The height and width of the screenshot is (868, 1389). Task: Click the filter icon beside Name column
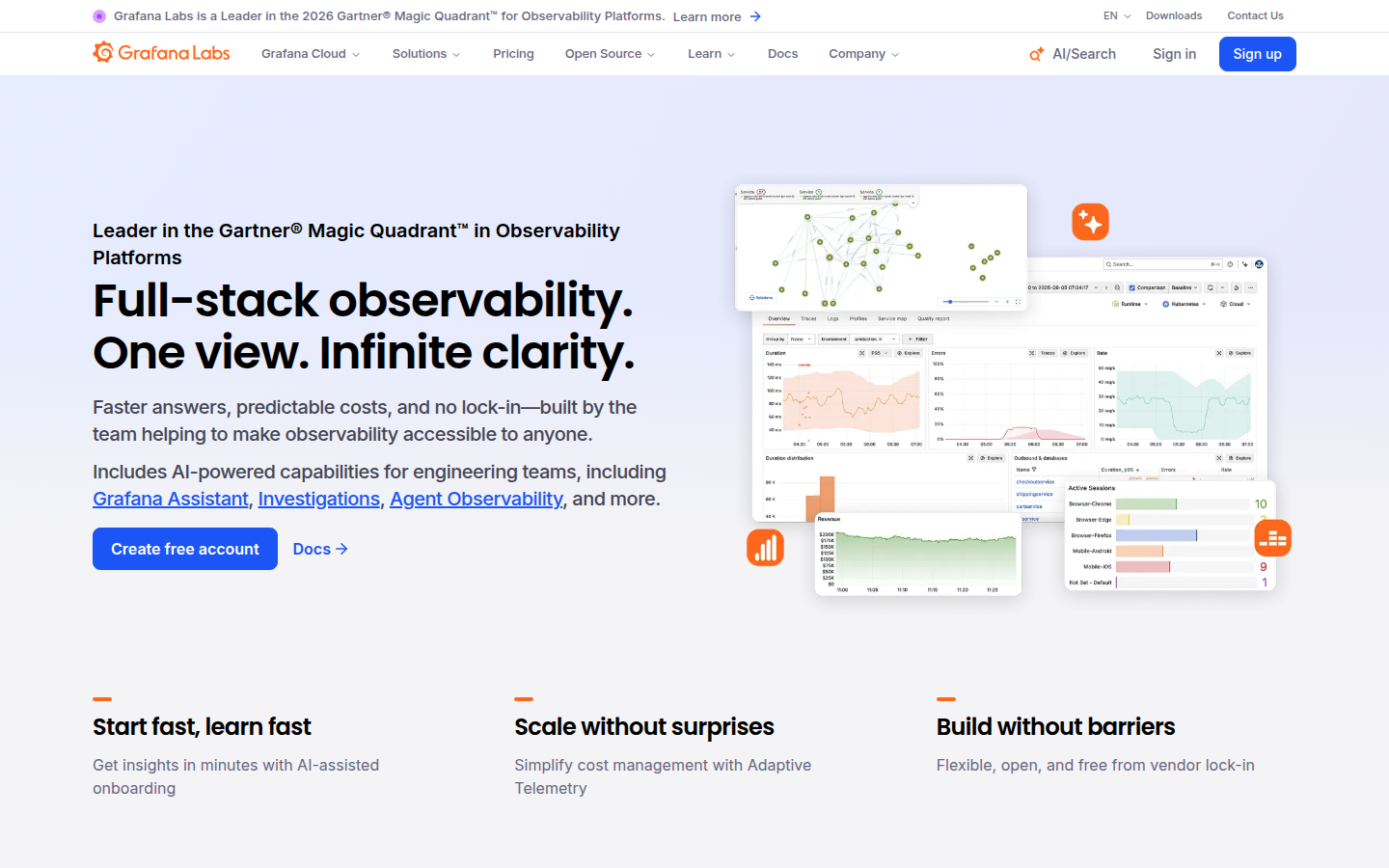point(1034,470)
